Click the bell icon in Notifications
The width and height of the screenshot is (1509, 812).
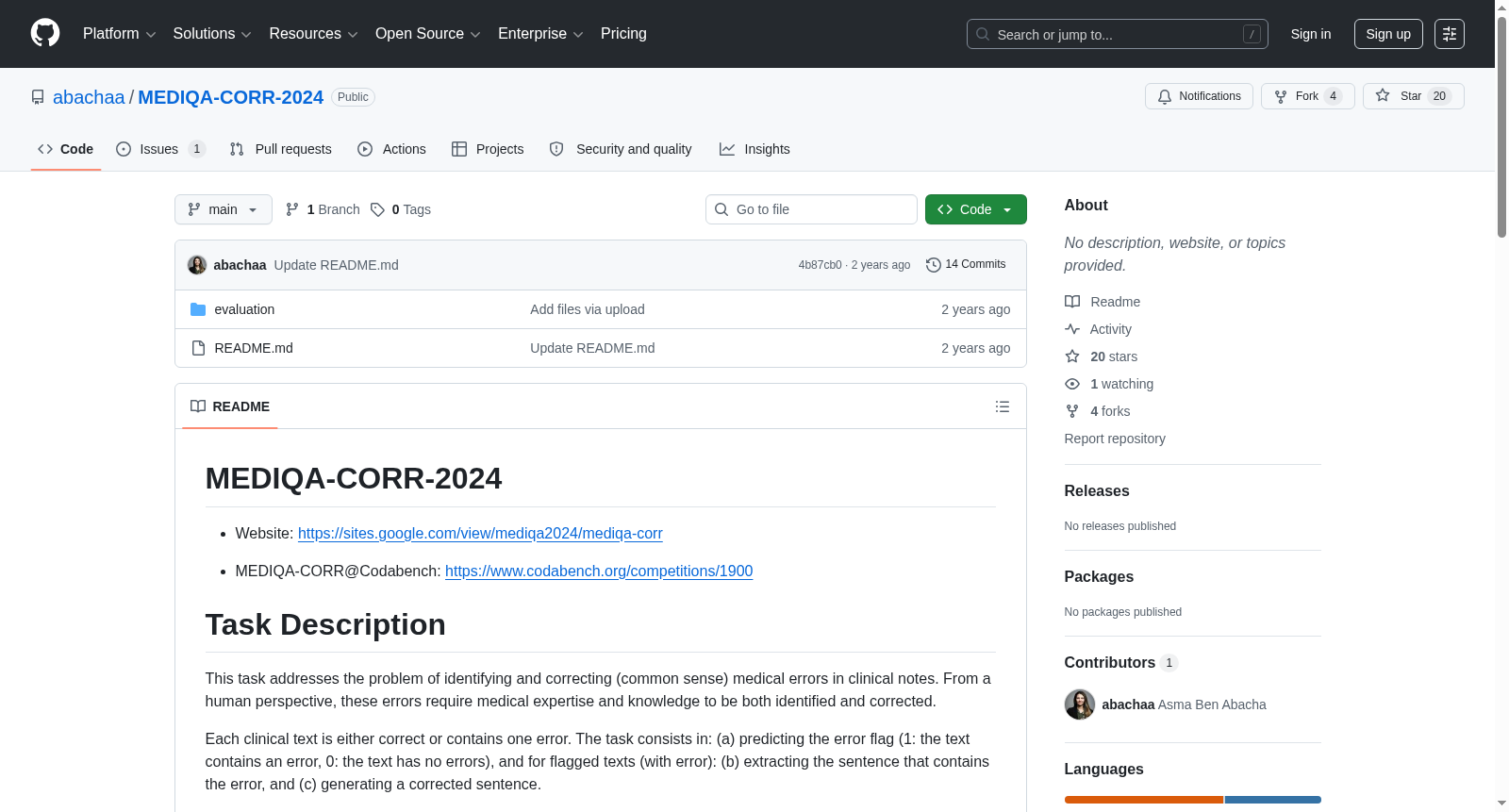click(1165, 96)
